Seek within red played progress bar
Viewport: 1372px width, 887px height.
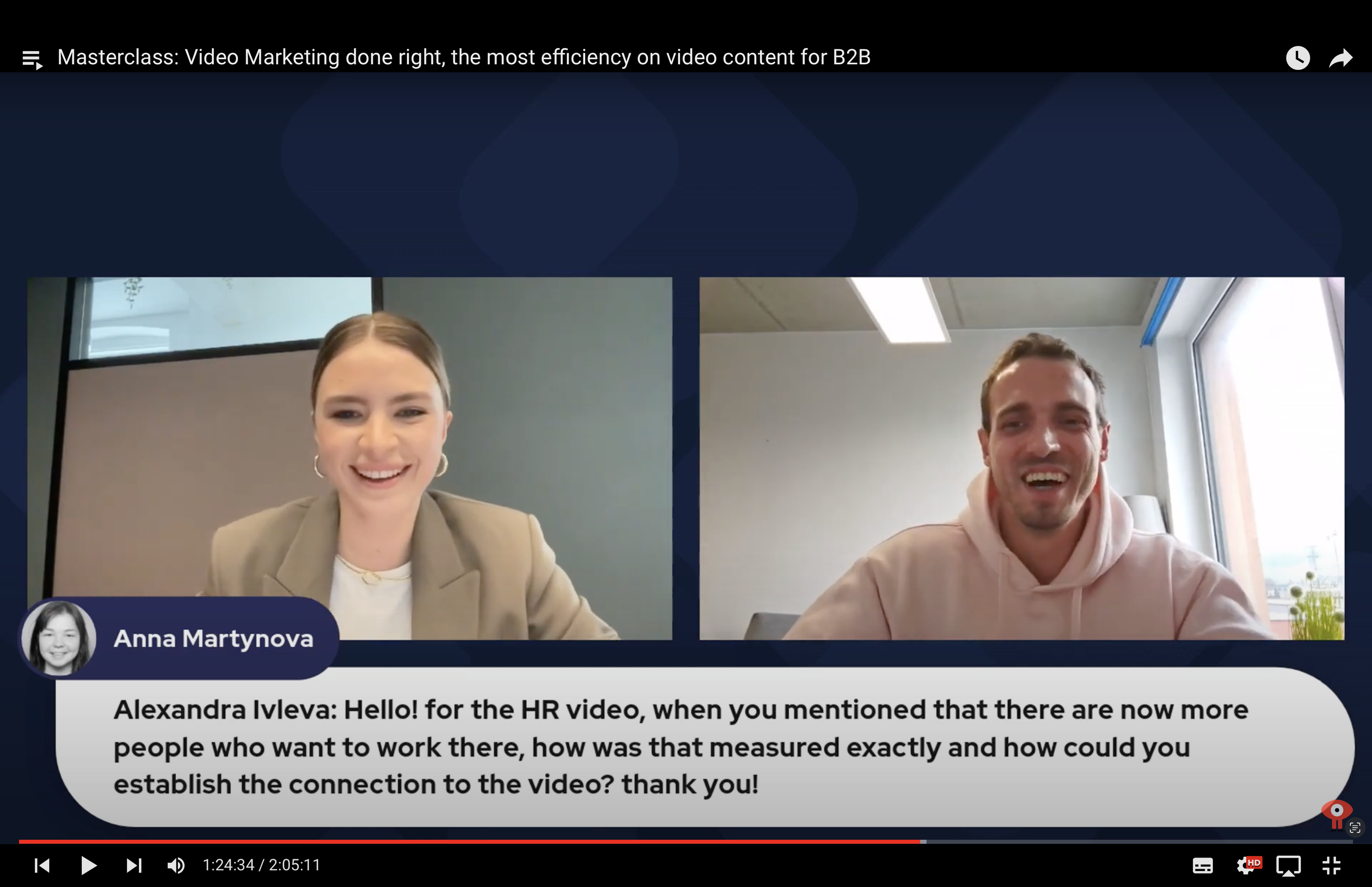461,842
